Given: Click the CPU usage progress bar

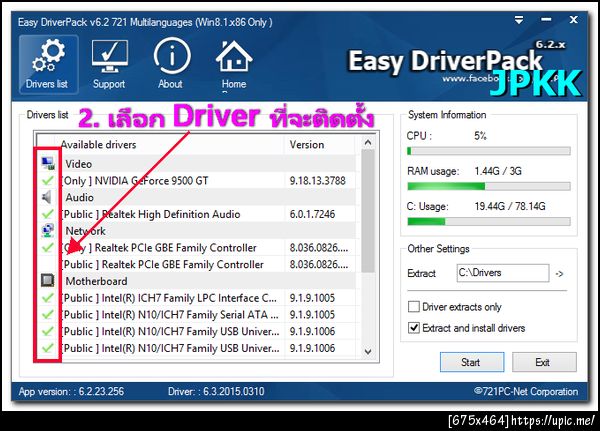Looking at the screenshot, I should [489, 151].
